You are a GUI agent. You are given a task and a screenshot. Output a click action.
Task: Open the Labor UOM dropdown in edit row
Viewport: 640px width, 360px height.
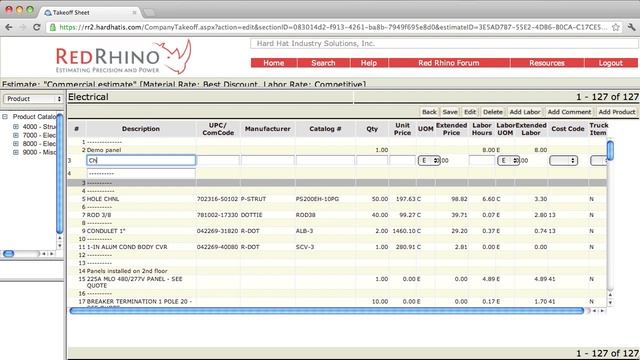(x=508, y=160)
